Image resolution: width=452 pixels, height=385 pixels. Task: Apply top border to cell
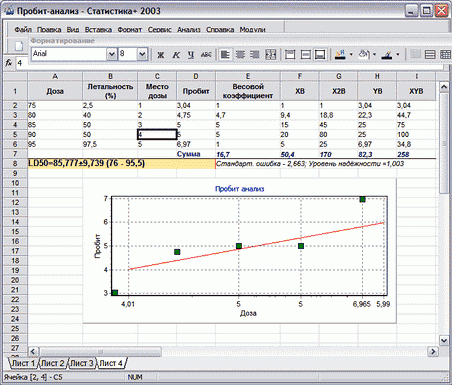click(290, 55)
